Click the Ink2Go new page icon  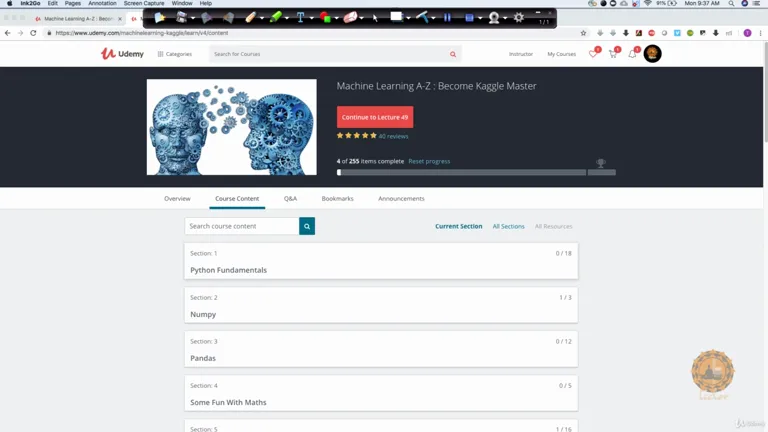(x=159, y=18)
